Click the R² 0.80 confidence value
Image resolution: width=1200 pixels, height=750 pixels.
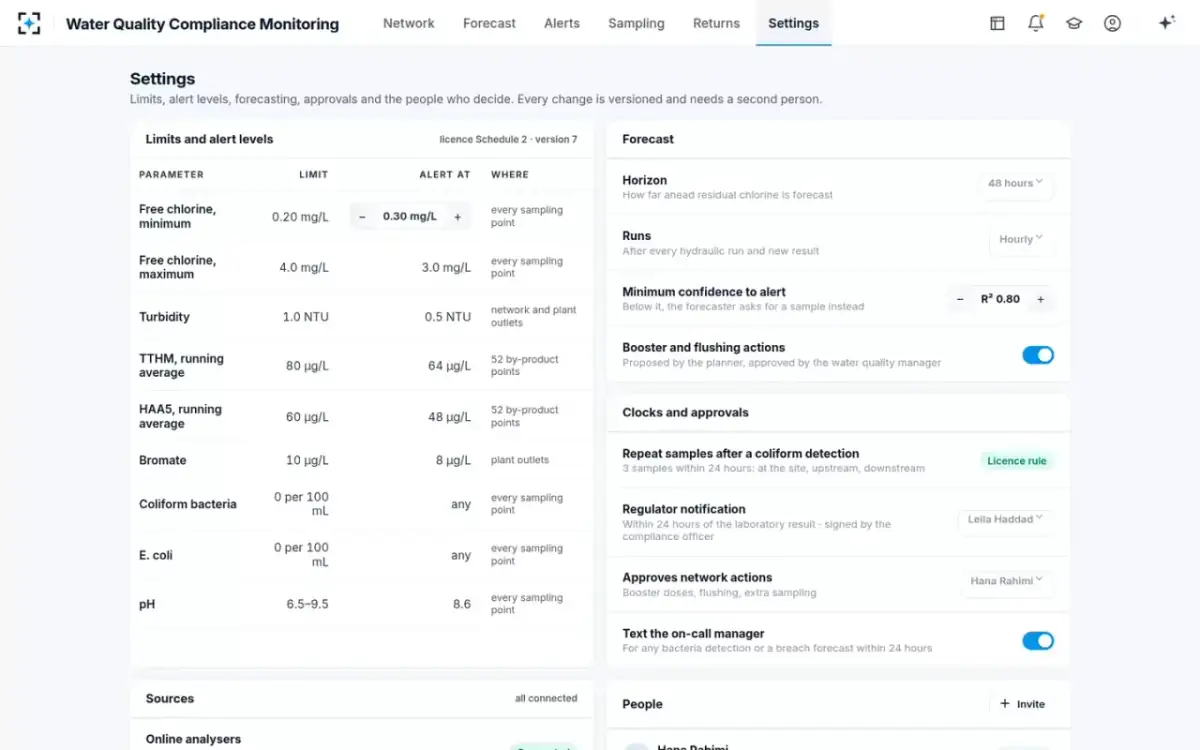click(x=1000, y=299)
